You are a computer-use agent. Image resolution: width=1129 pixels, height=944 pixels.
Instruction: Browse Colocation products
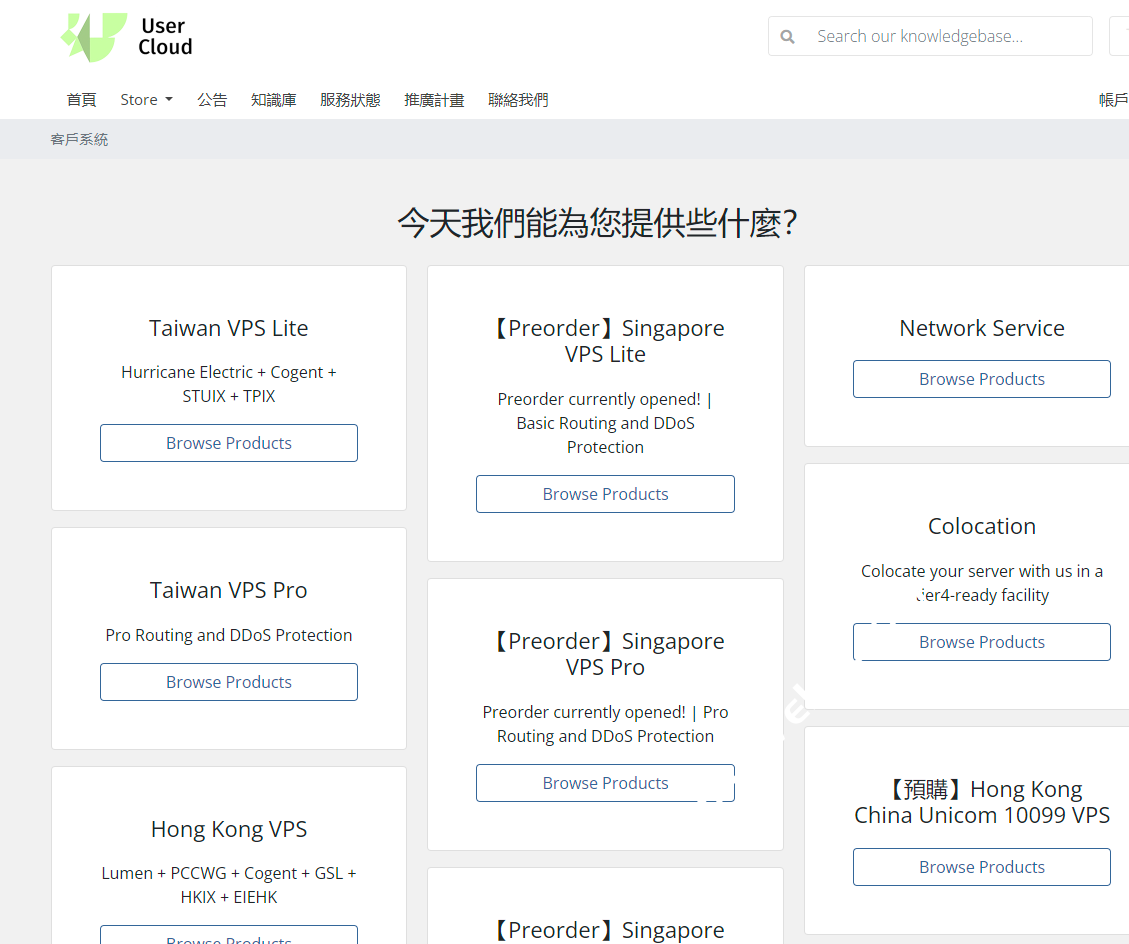[x=981, y=642]
